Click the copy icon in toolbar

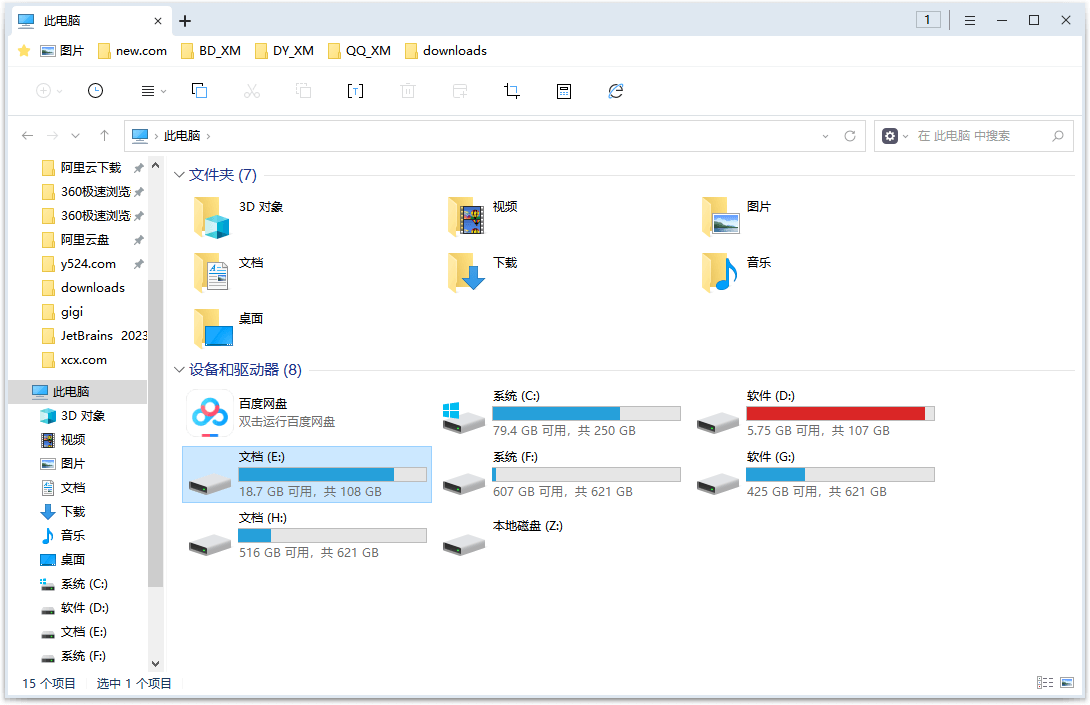coord(200,91)
